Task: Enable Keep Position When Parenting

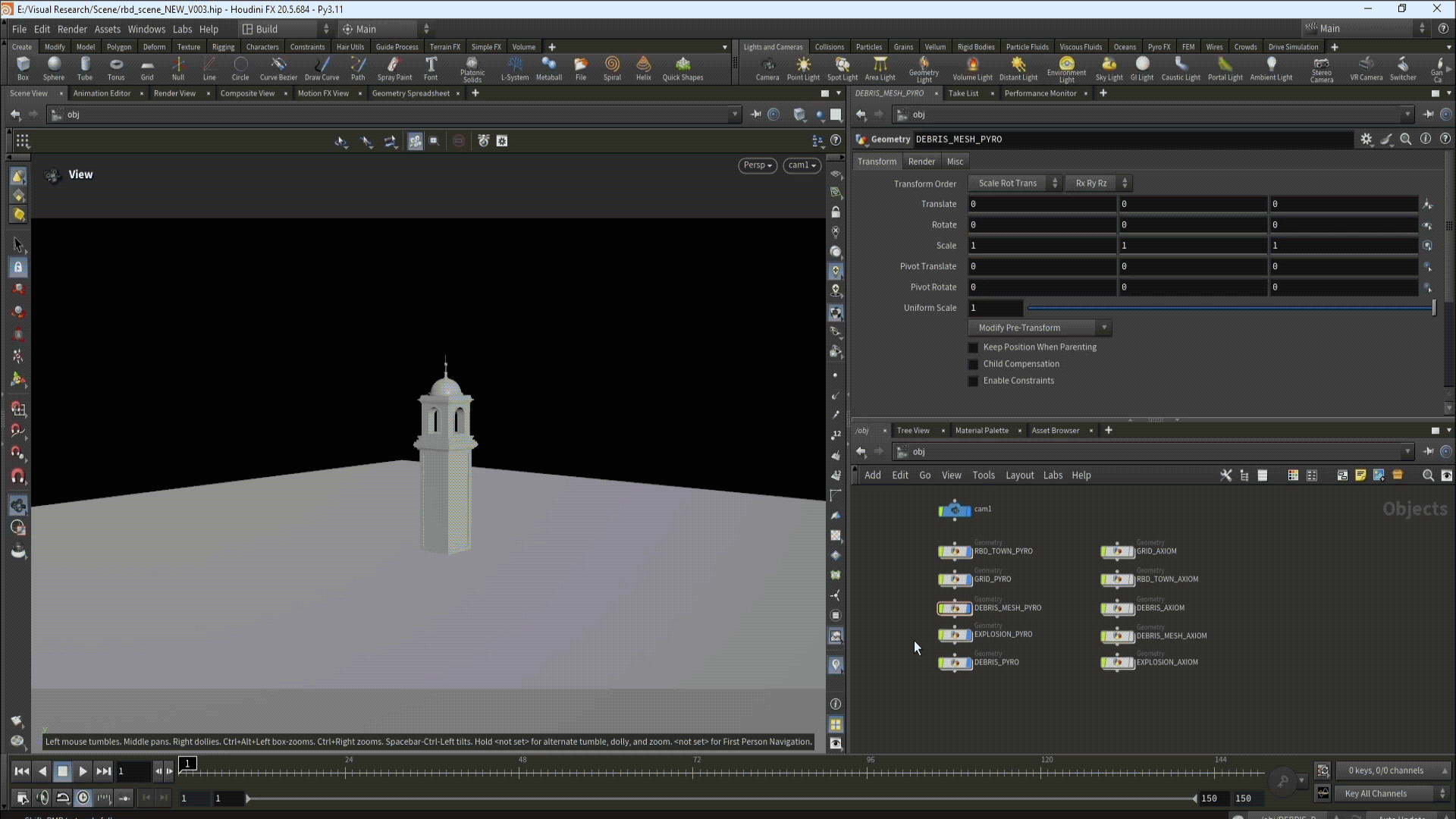Action: coord(974,347)
